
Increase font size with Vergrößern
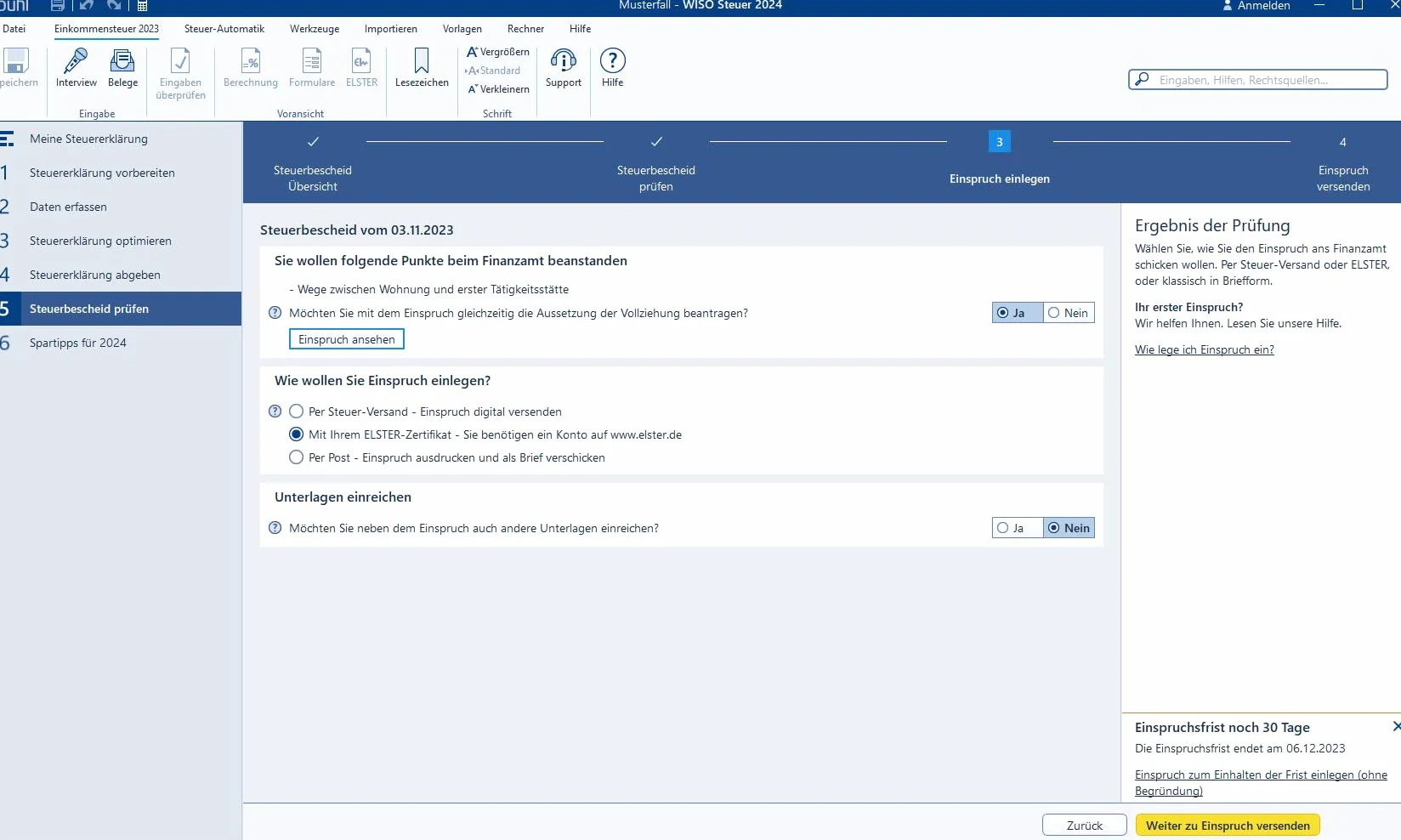[498, 52]
